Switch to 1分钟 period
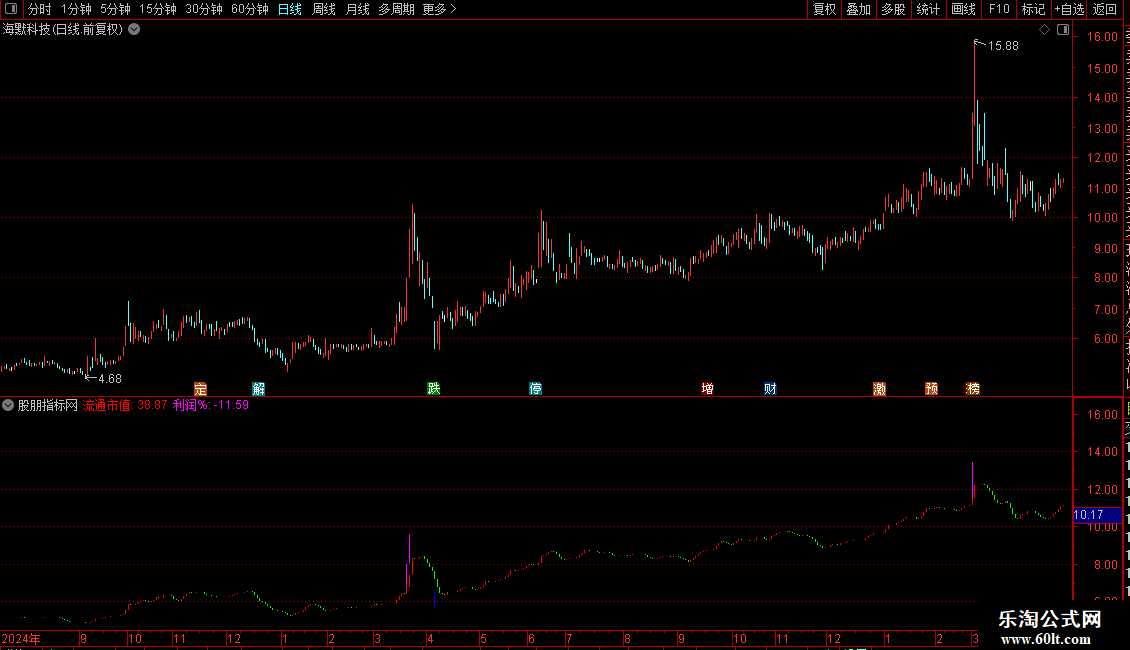Image resolution: width=1130 pixels, height=650 pixels. click(76, 9)
